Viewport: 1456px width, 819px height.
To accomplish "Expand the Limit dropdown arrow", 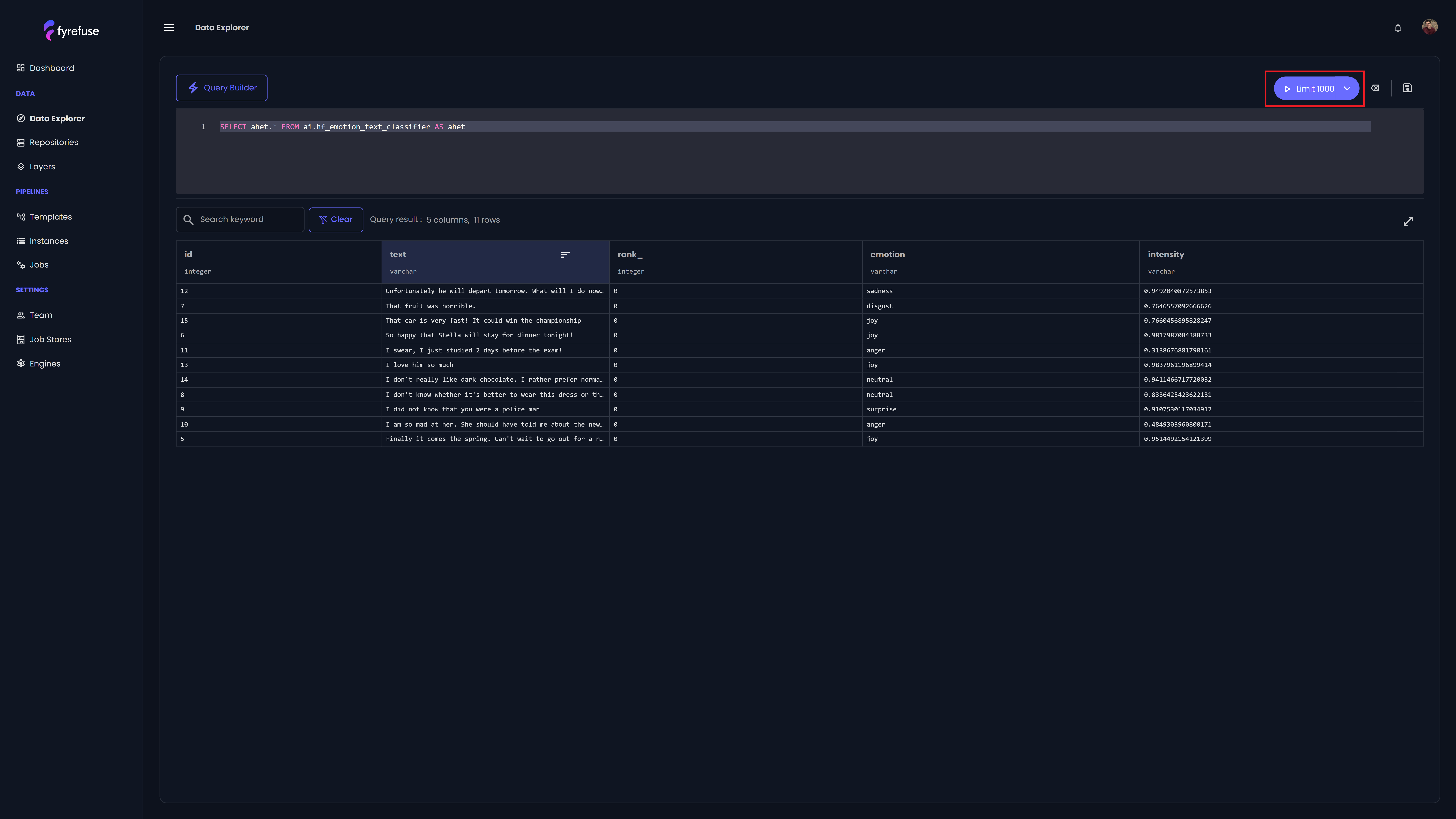I will (x=1347, y=89).
